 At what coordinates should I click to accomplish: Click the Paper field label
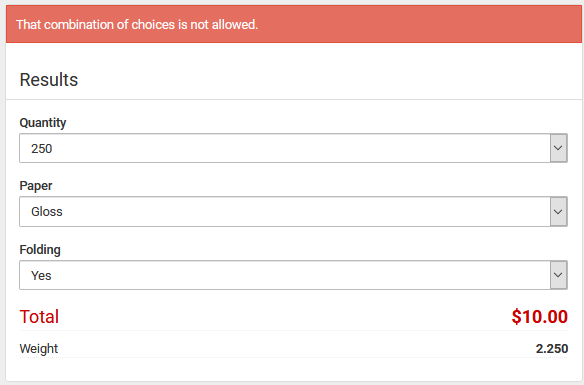(36, 186)
